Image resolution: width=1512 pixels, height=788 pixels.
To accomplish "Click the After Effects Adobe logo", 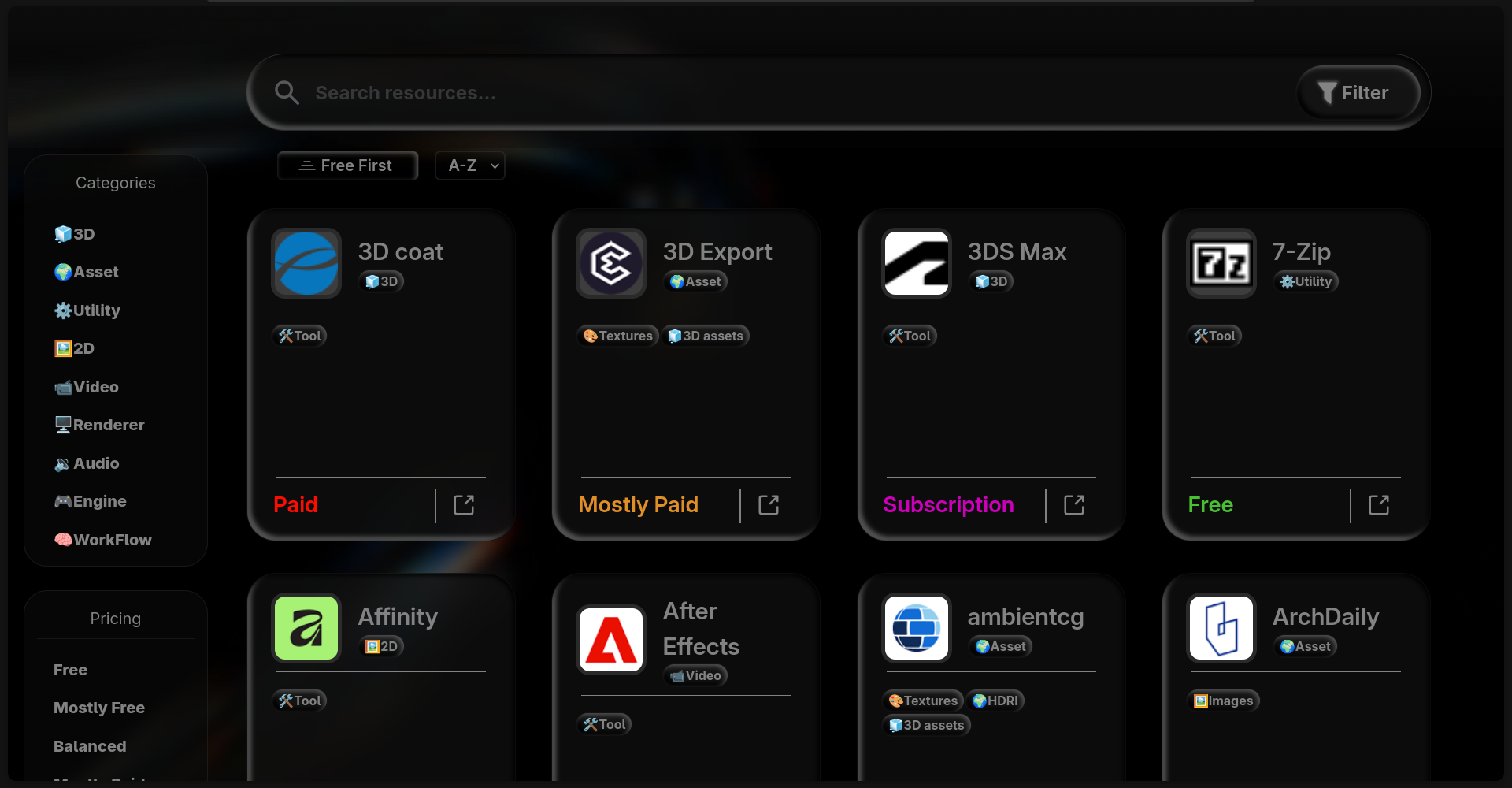I will coord(611,640).
